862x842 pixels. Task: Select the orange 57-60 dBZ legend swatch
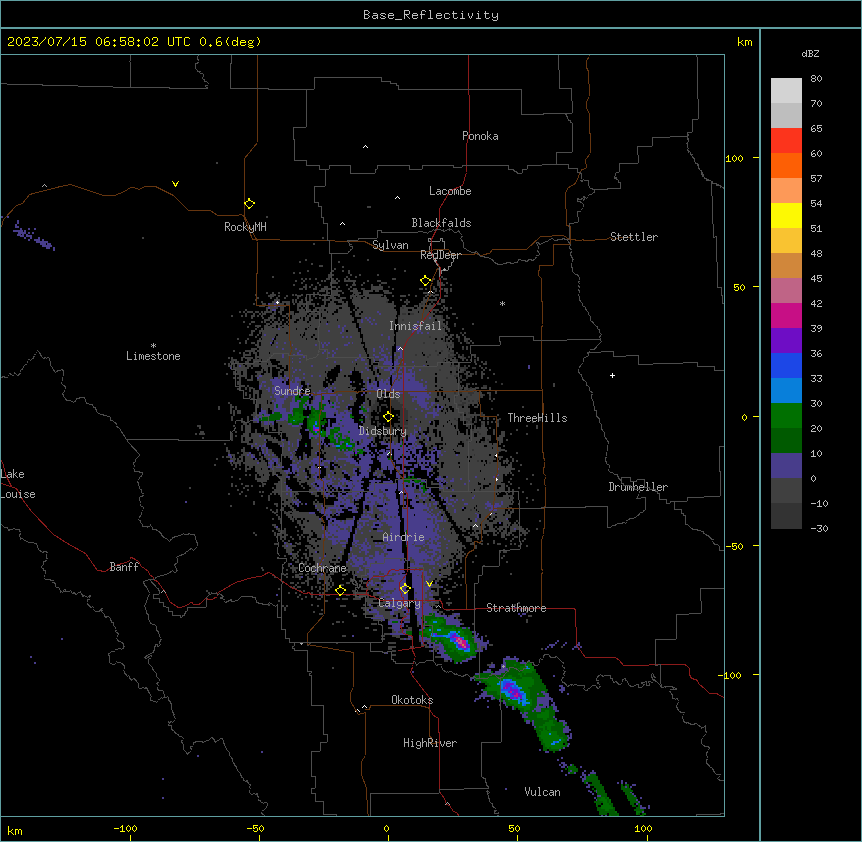(x=786, y=165)
